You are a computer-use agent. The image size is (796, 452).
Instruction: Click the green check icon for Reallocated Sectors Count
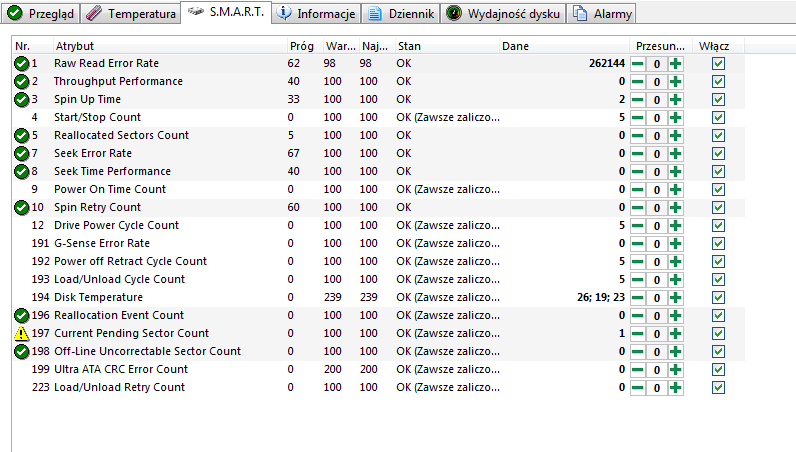(x=21, y=136)
